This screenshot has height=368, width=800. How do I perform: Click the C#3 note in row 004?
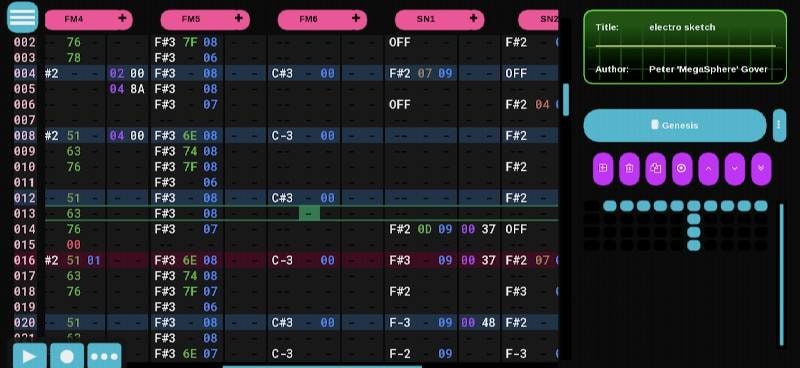pyautogui.click(x=282, y=73)
